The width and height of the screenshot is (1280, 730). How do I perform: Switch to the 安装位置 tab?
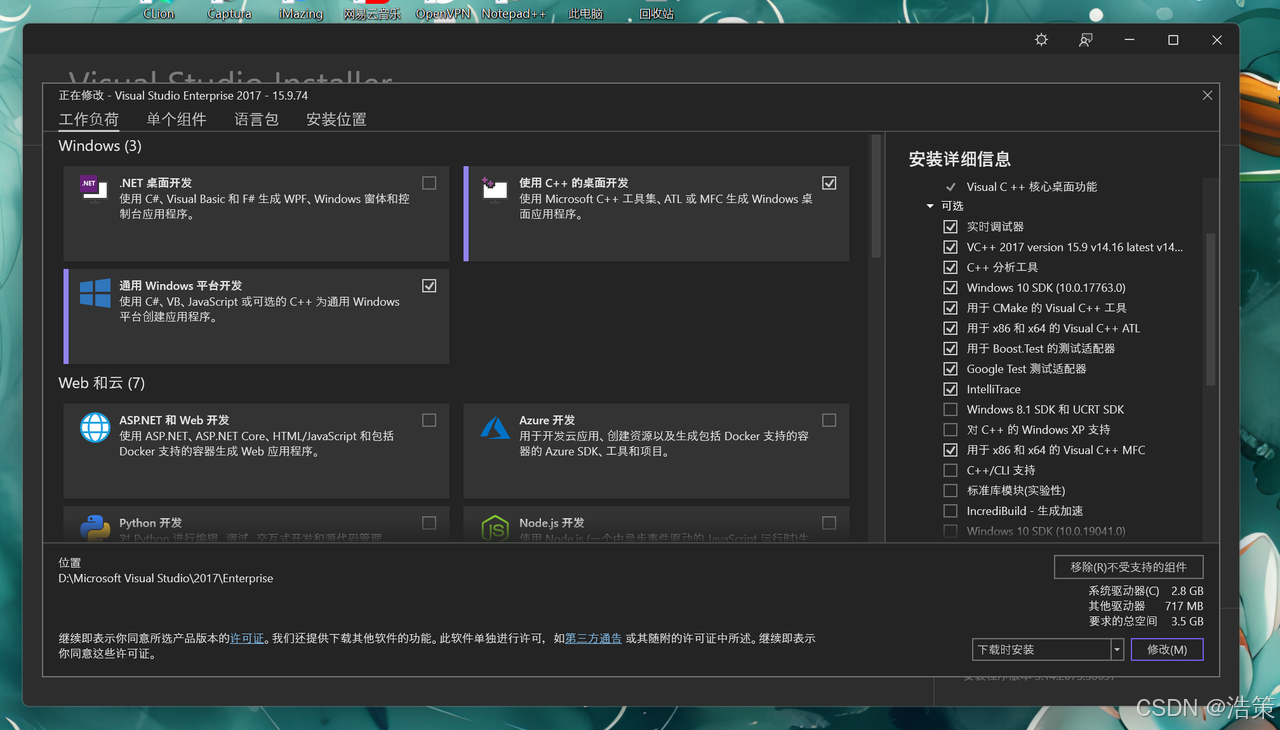336,120
